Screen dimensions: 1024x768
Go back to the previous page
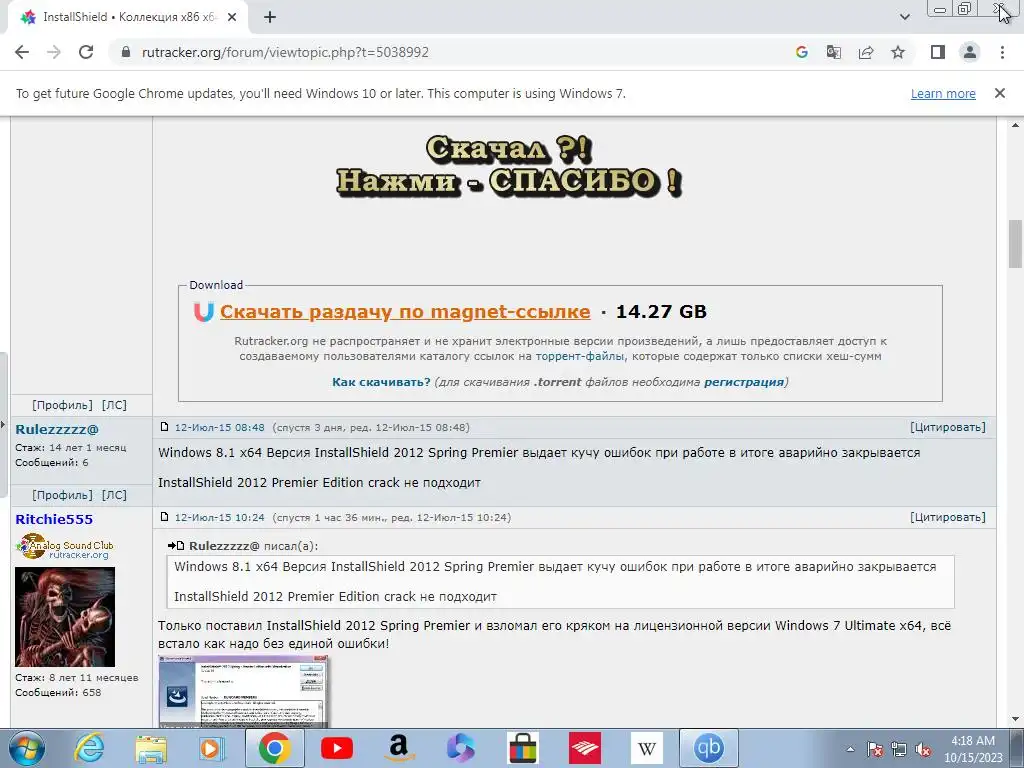22,52
